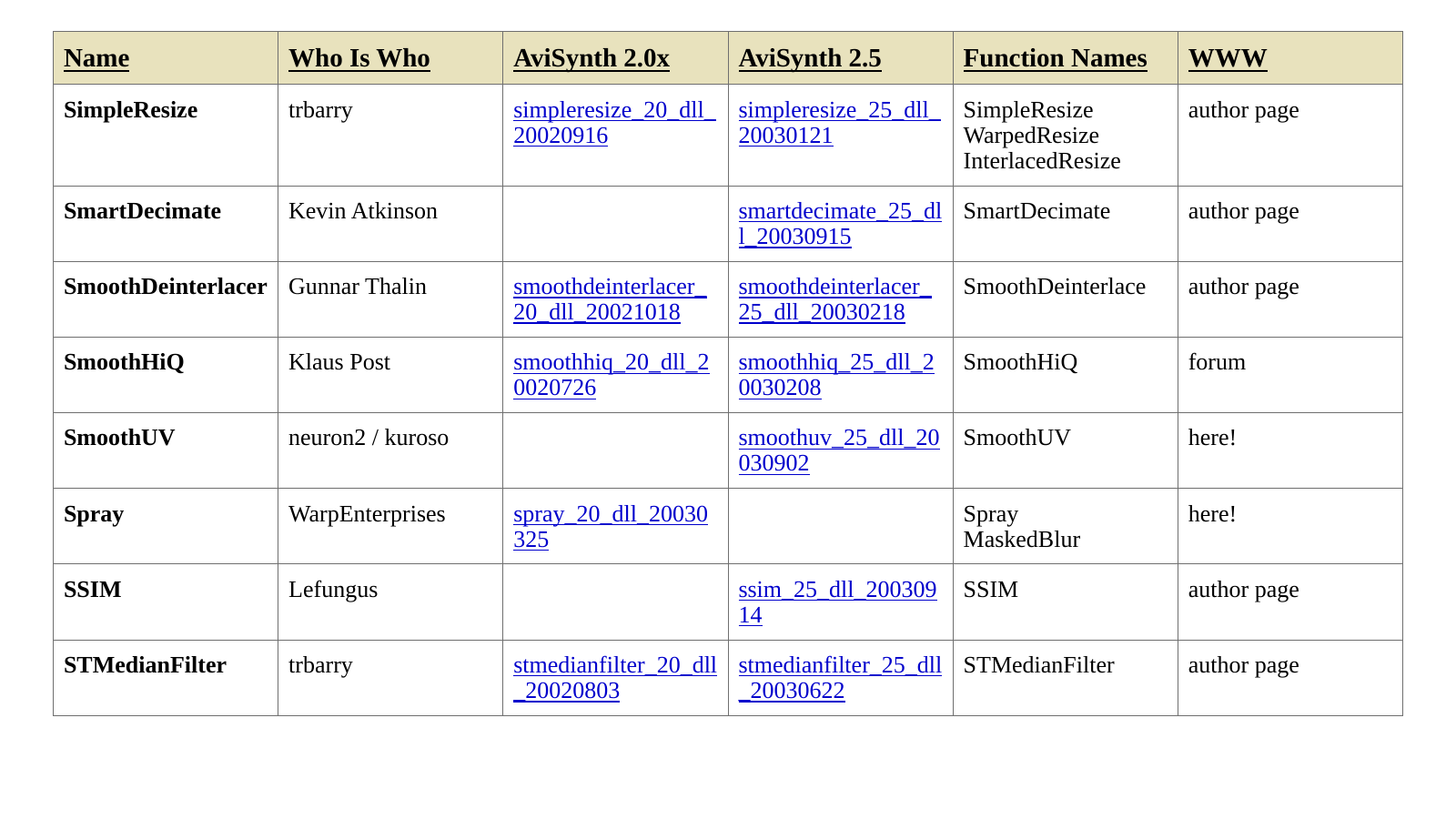
Task: Click the SmoothHiQ forum text
Action: (1217, 362)
